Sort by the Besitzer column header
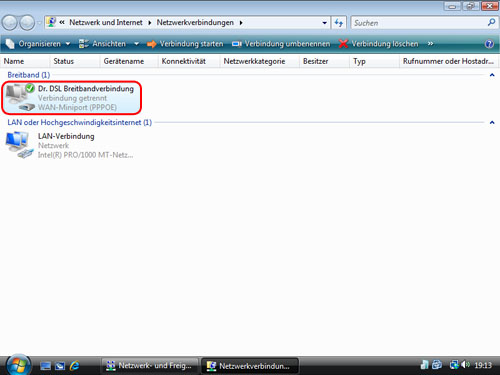This screenshot has height=375, width=500. point(325,61)
